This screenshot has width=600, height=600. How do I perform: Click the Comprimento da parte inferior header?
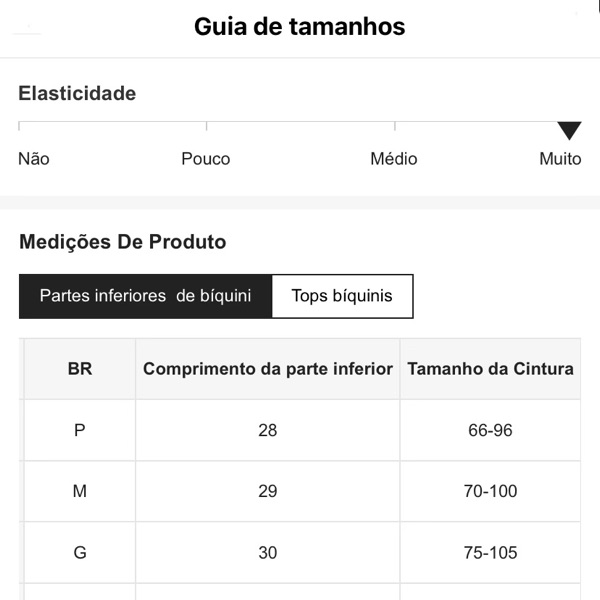[268, 369]
